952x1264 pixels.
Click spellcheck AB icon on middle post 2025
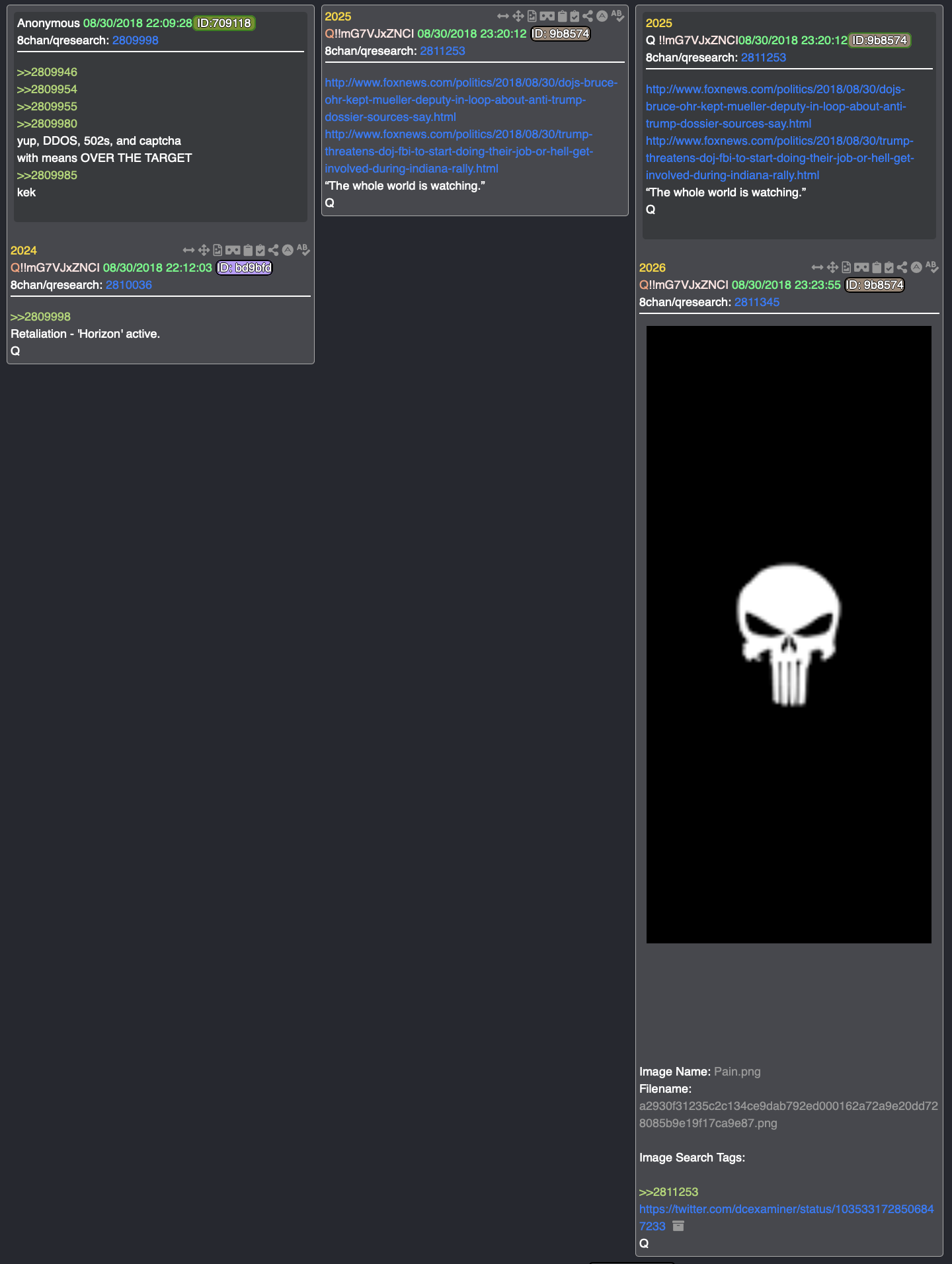tap(618, 16)
